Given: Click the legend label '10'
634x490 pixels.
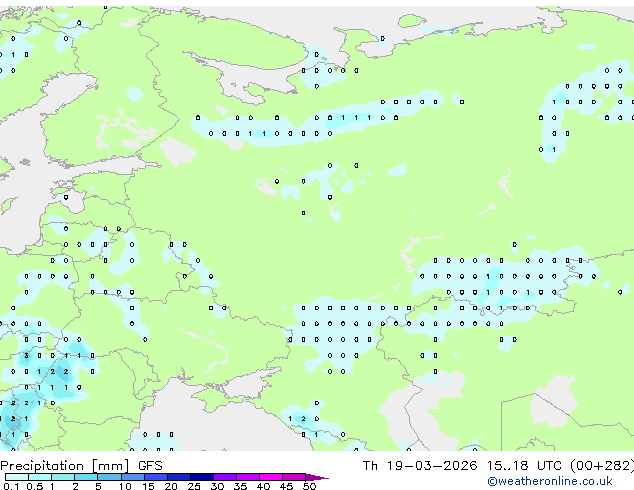Looking at the screenshot, I should [125, 486].
